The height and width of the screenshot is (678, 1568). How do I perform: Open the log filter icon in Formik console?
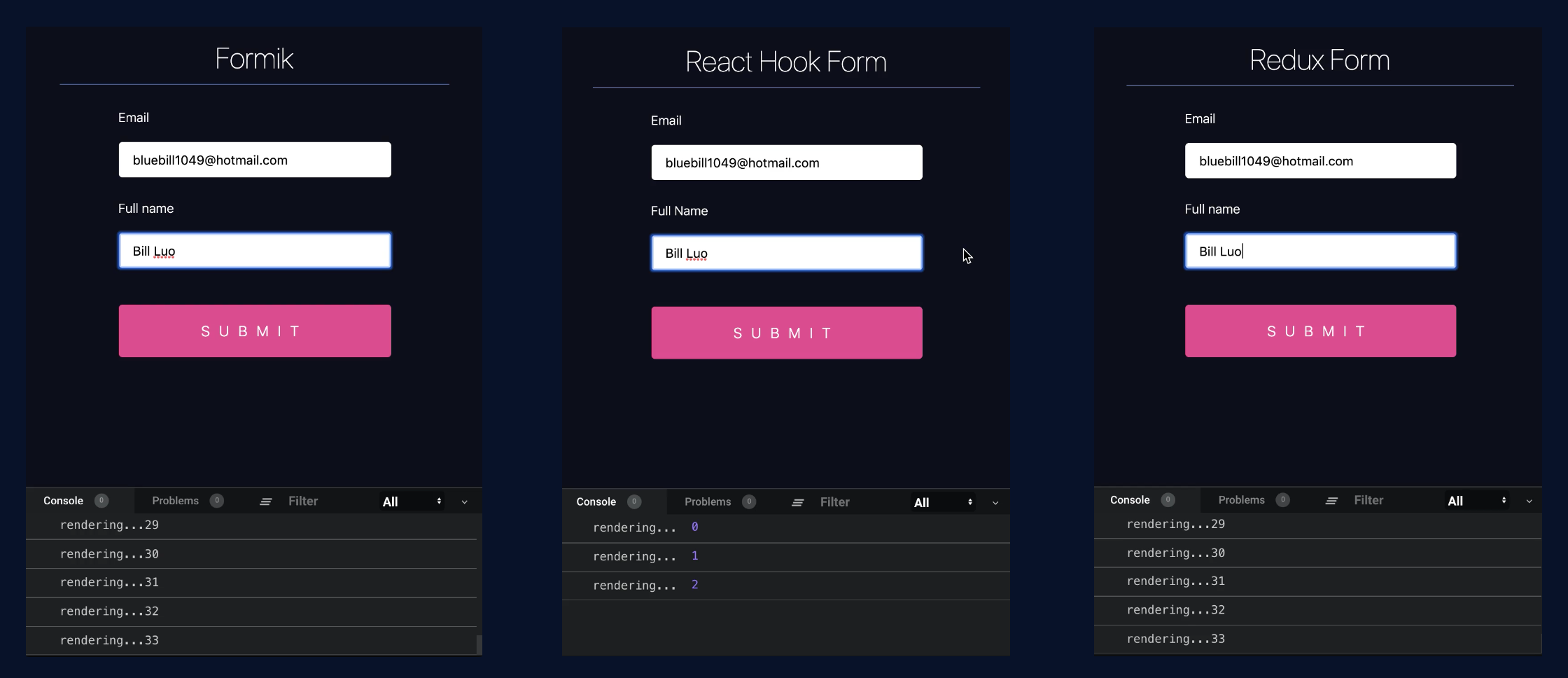(266, 501)
